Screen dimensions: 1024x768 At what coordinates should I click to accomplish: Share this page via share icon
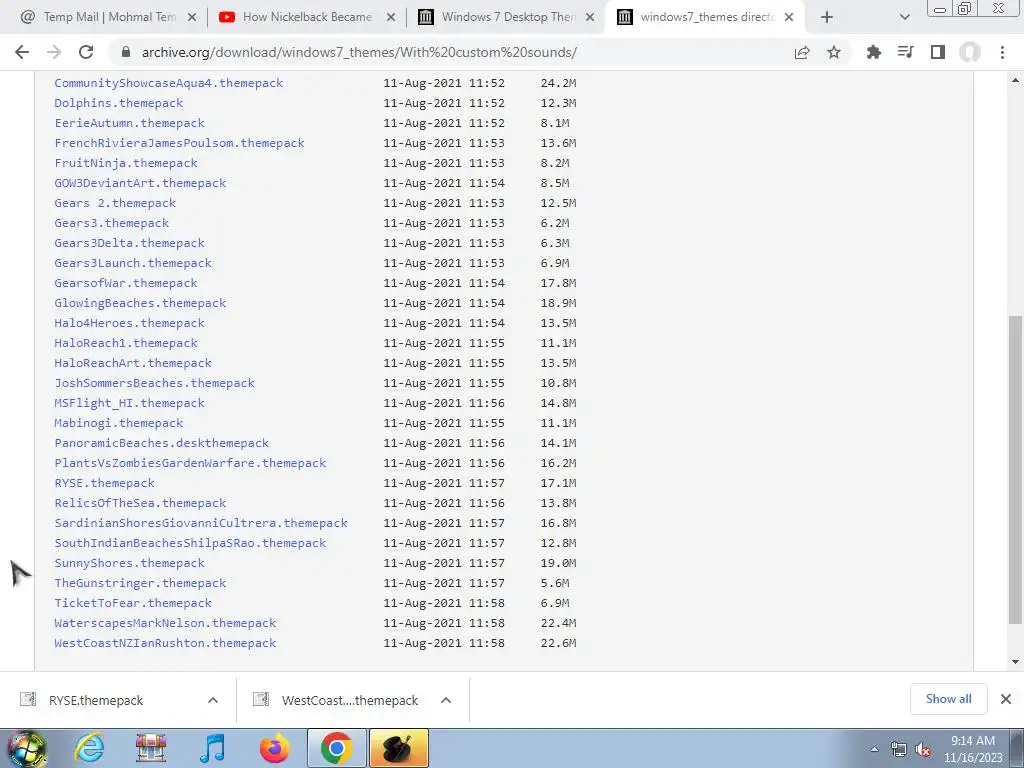pos(802,52)
